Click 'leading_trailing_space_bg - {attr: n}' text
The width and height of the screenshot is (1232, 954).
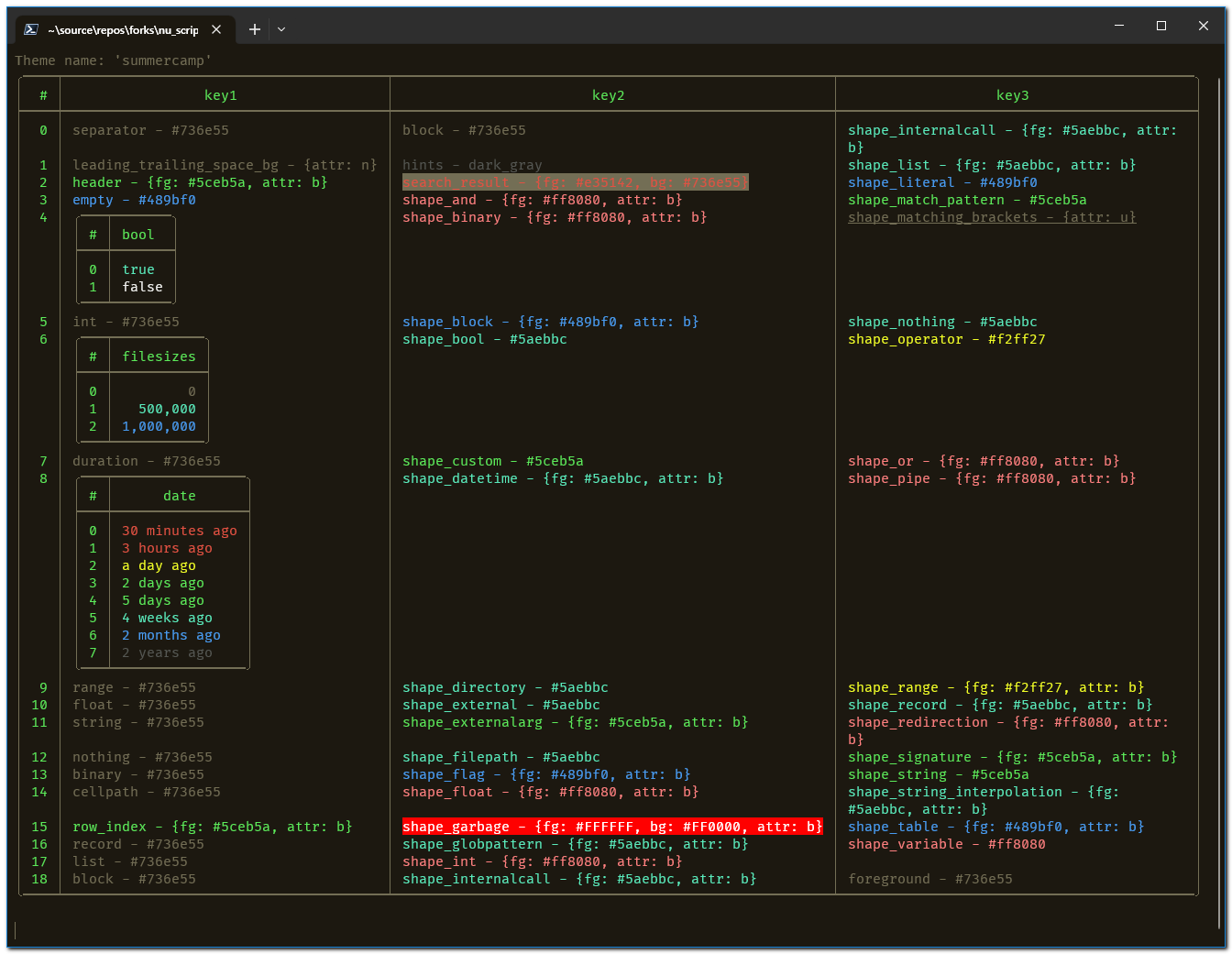tap(225, 165)
